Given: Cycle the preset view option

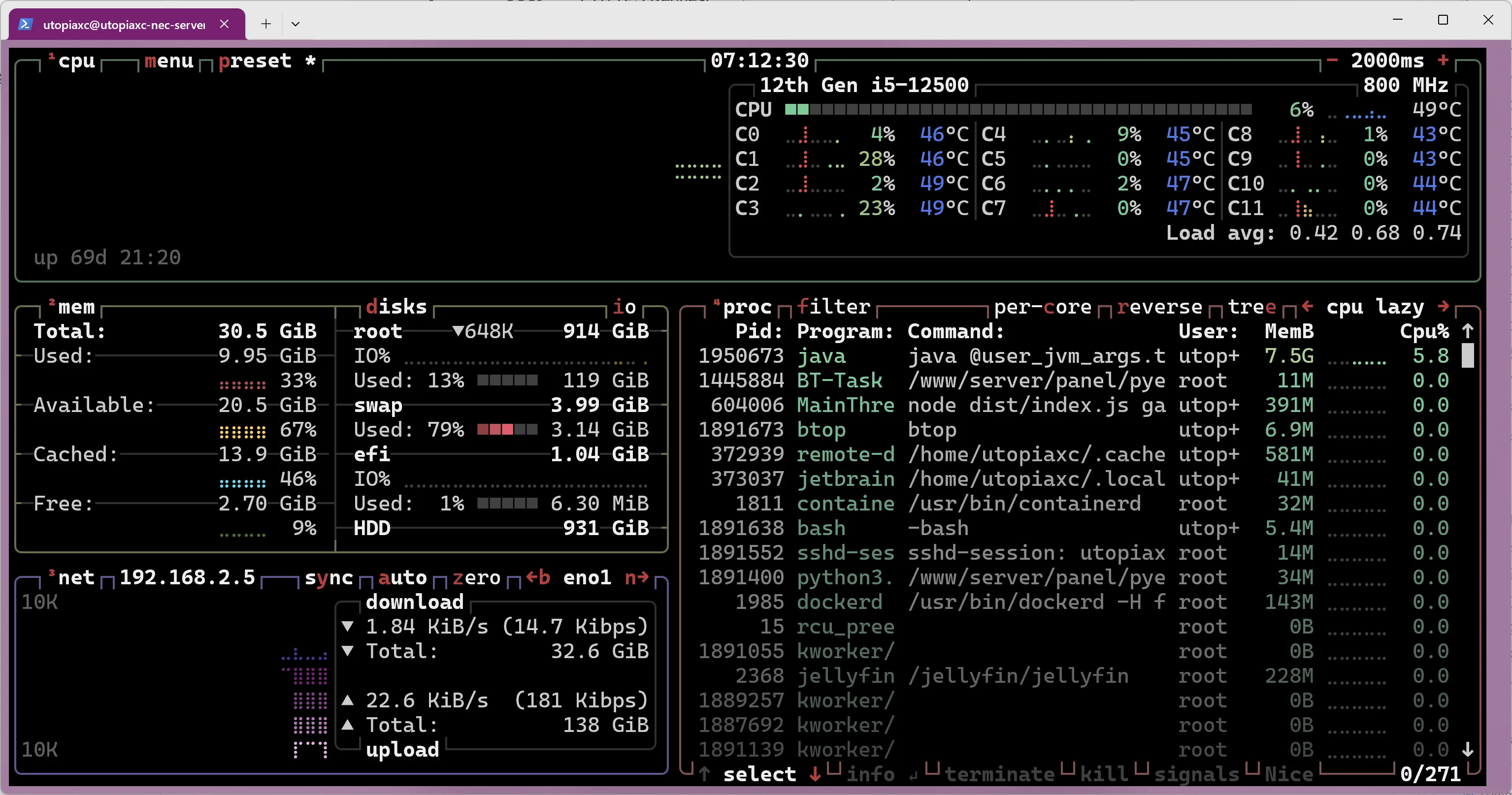Looking at the screenshot, I should 255,61.
